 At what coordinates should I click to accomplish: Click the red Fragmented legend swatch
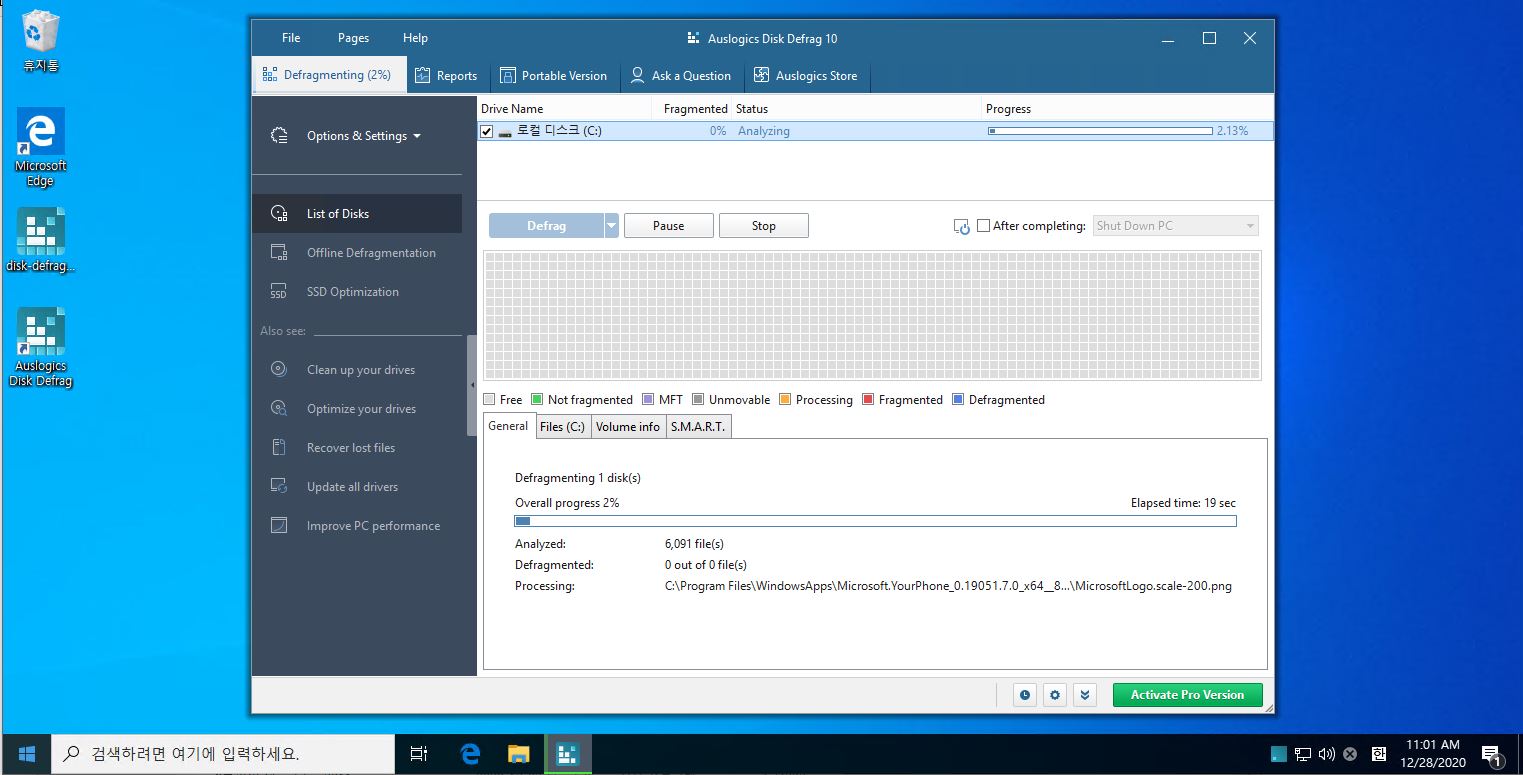(x=869, y=400)
